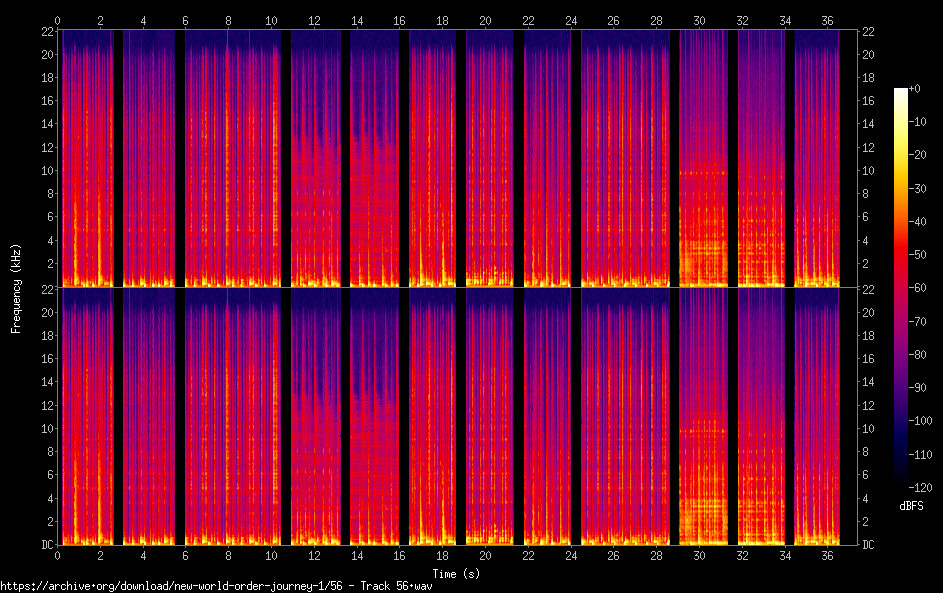Viewport: 943px width, 593px height.
Task: Select the "Frequency (kHz)" vertical axis label
Action: pyautogui.click(x=16, y=287)
